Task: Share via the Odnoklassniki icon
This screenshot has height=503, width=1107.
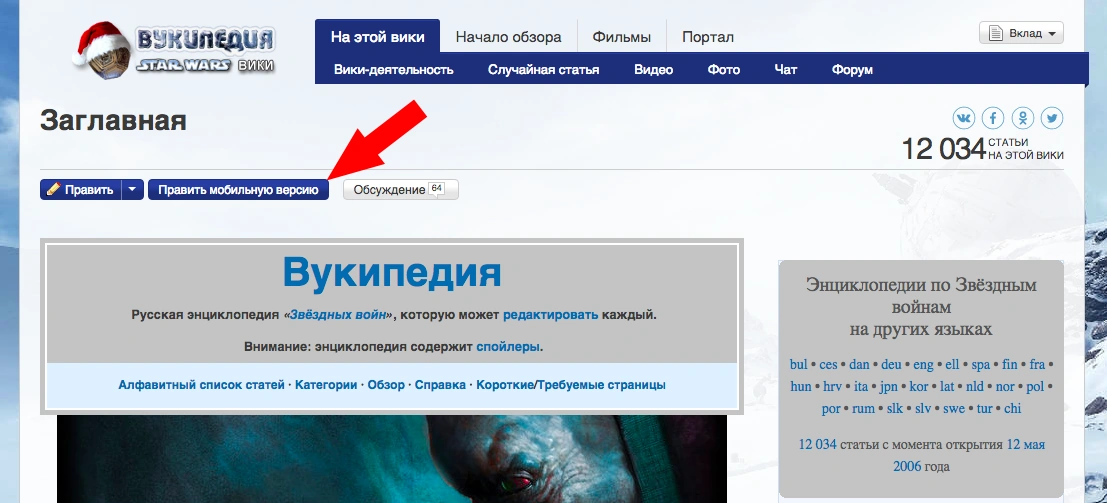Action: [x=1023, y=118]
